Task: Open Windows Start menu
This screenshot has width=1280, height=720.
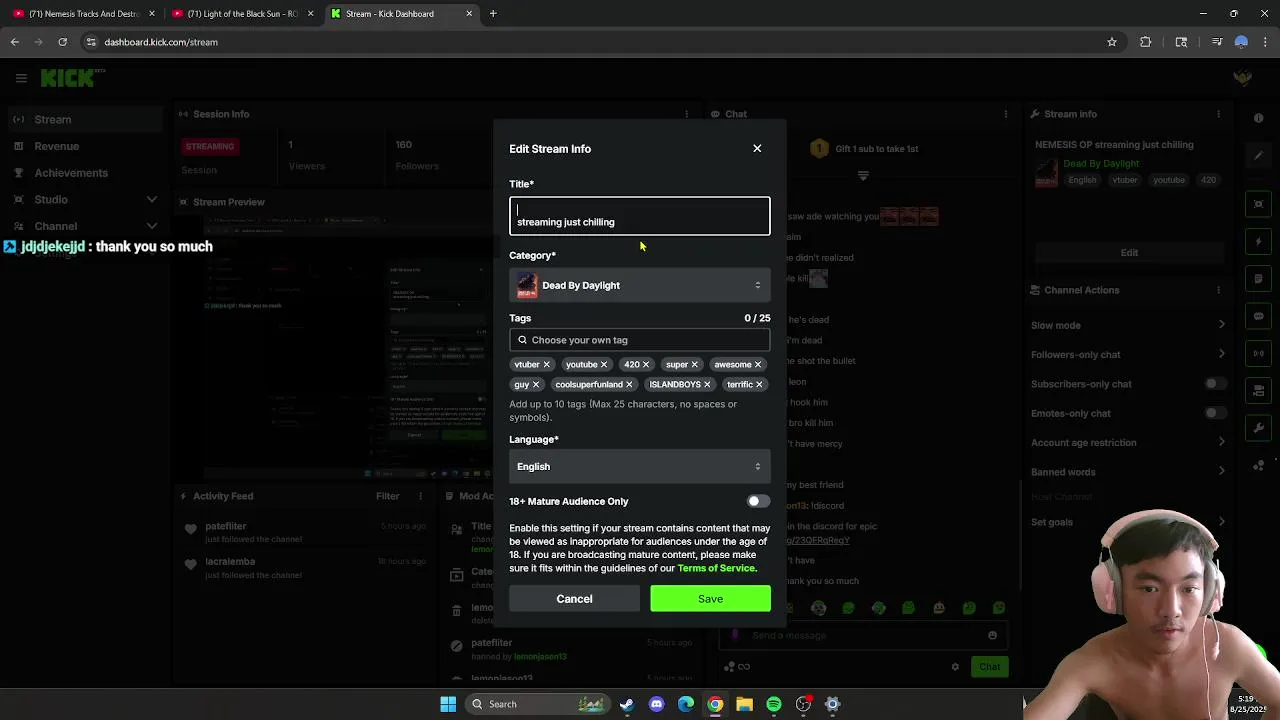Action: [x=448, y=704]
